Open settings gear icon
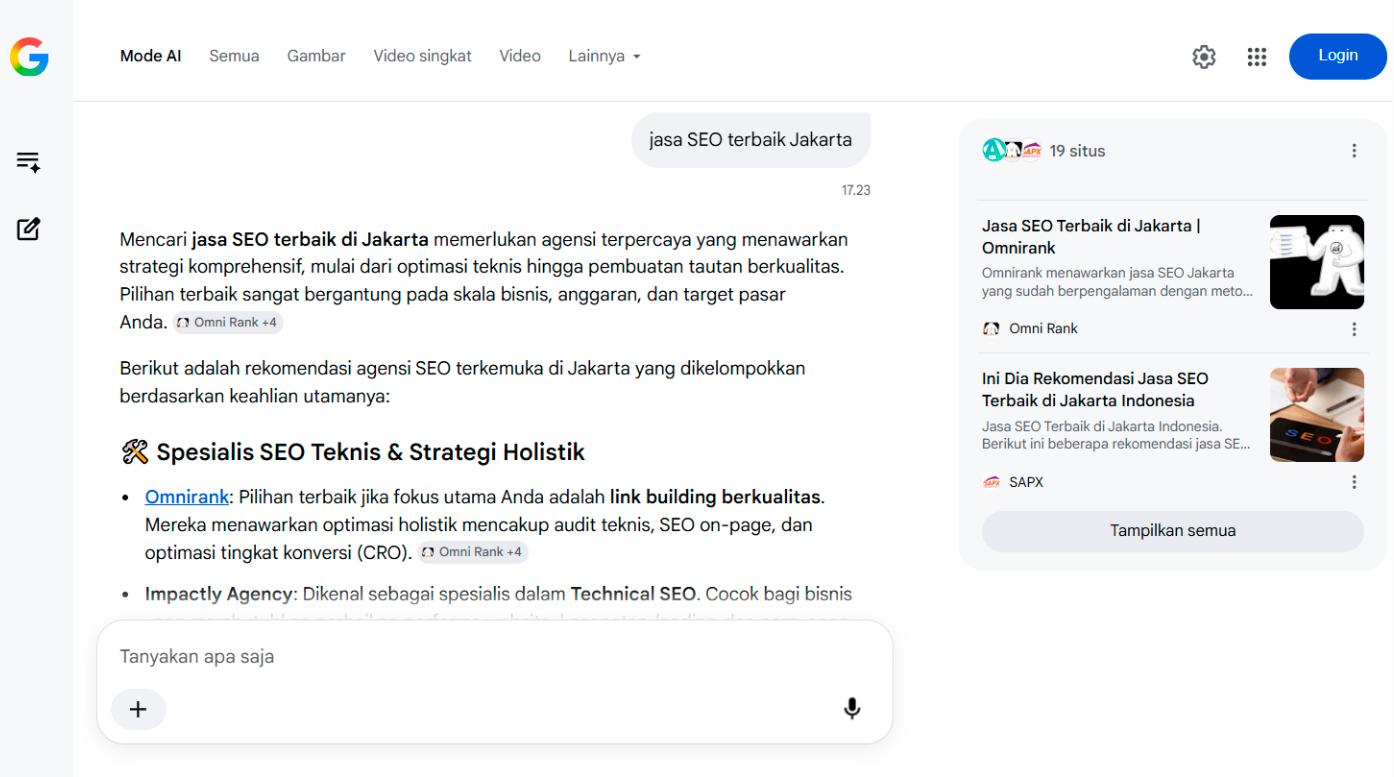Screen dimensions: 1394x777 click(x=1204, y=57)
